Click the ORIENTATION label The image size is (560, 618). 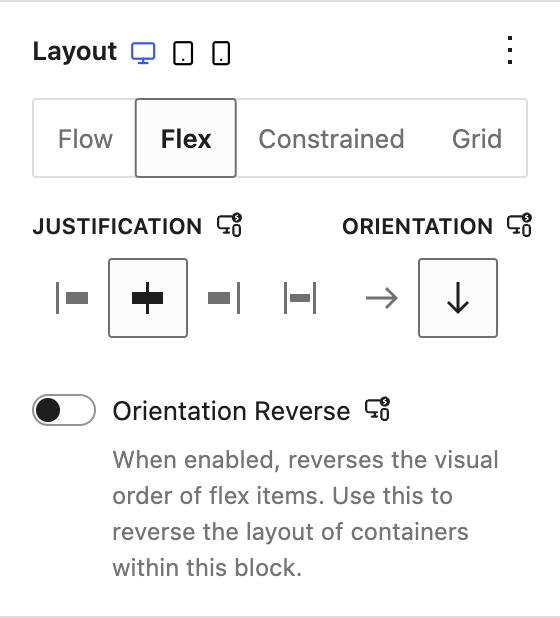417,226
